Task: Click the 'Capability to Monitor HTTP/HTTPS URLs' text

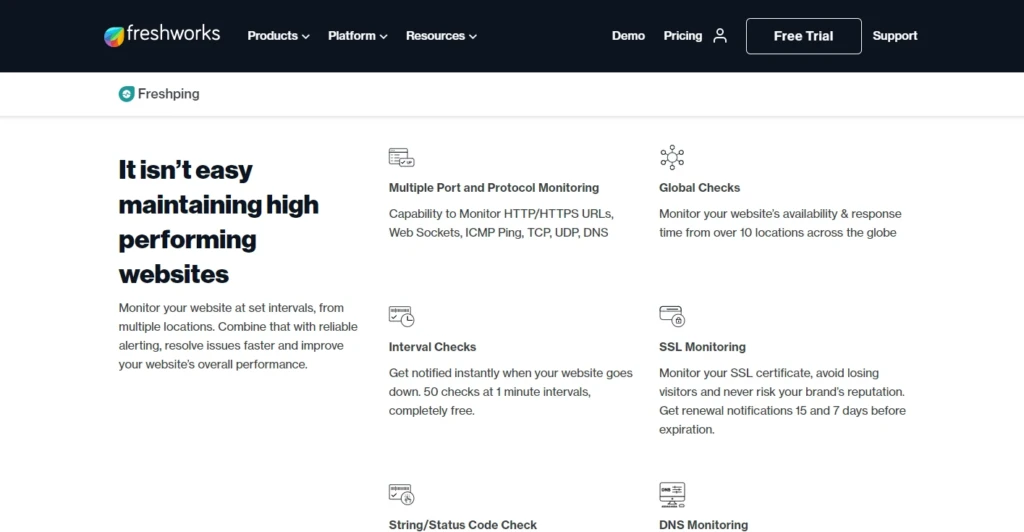Action: pos(501,223)
